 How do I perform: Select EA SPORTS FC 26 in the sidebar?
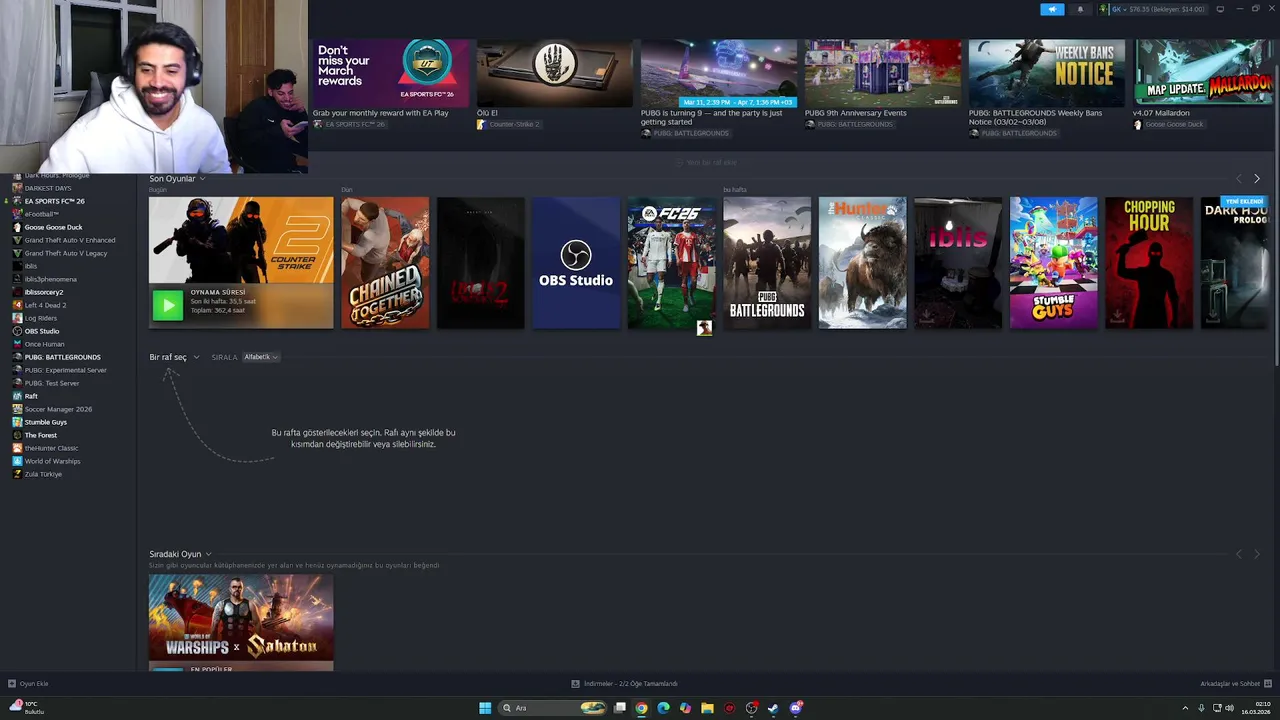54,201
